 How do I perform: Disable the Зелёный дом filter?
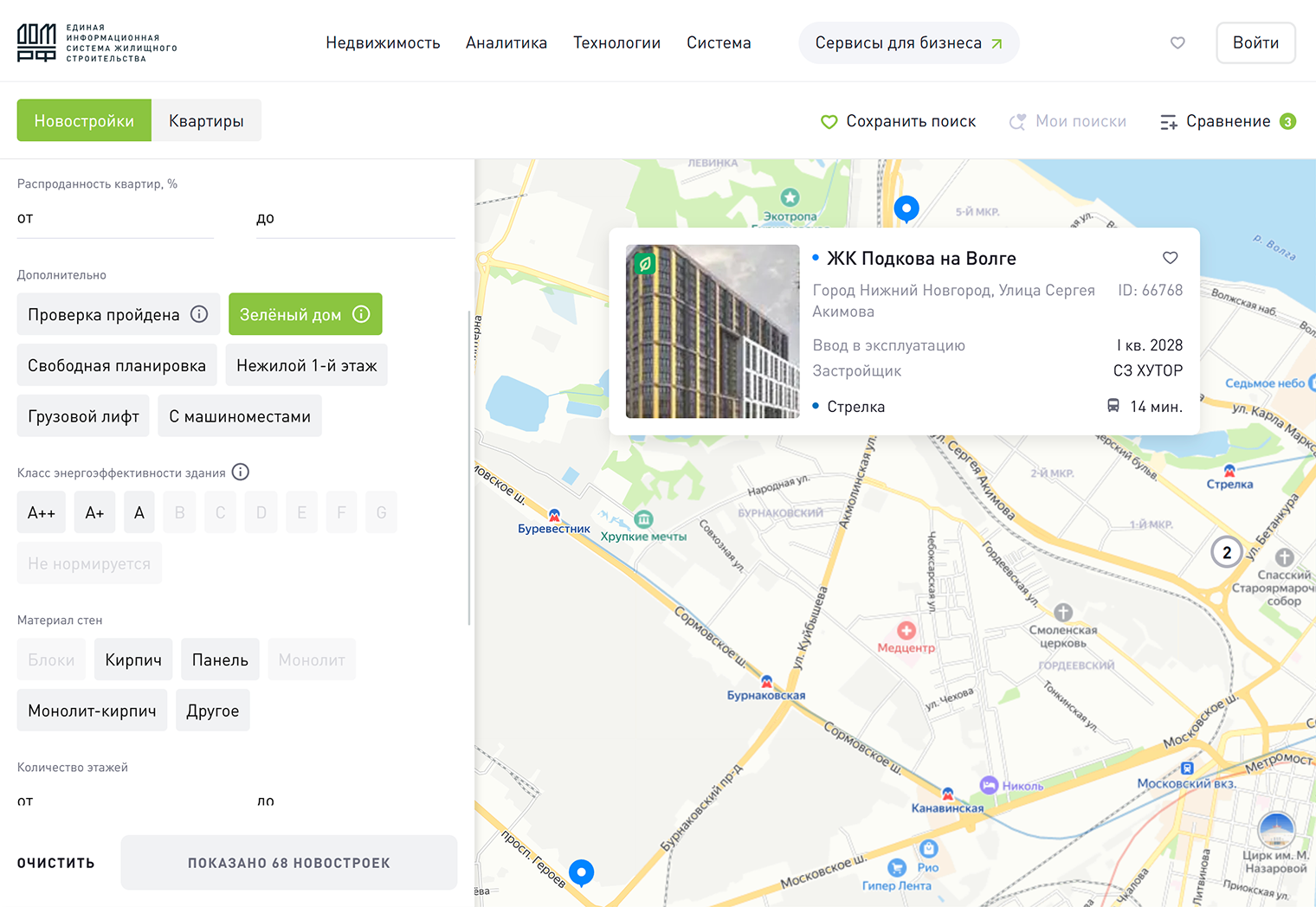click(290, 315)
